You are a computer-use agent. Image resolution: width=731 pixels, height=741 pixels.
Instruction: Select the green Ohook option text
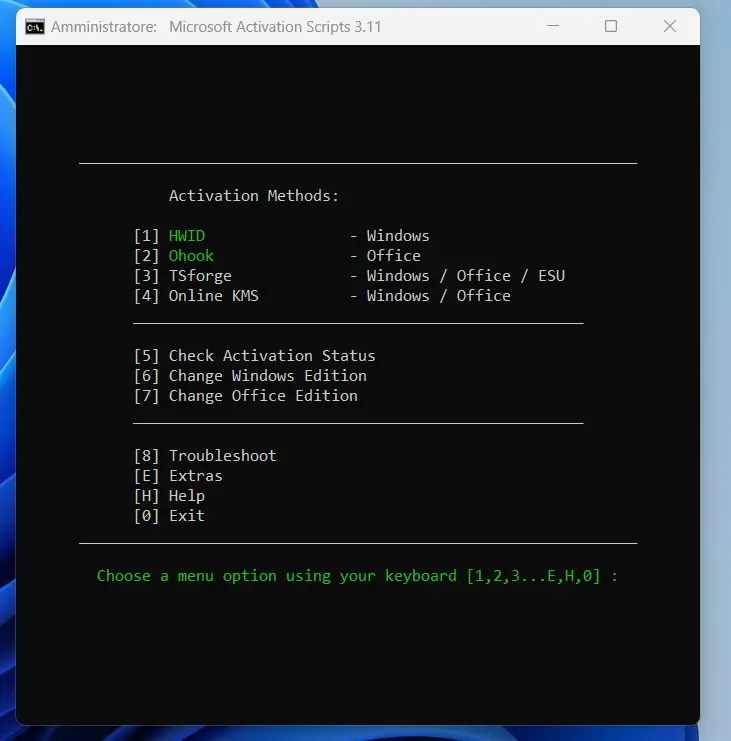click(191, 256)
